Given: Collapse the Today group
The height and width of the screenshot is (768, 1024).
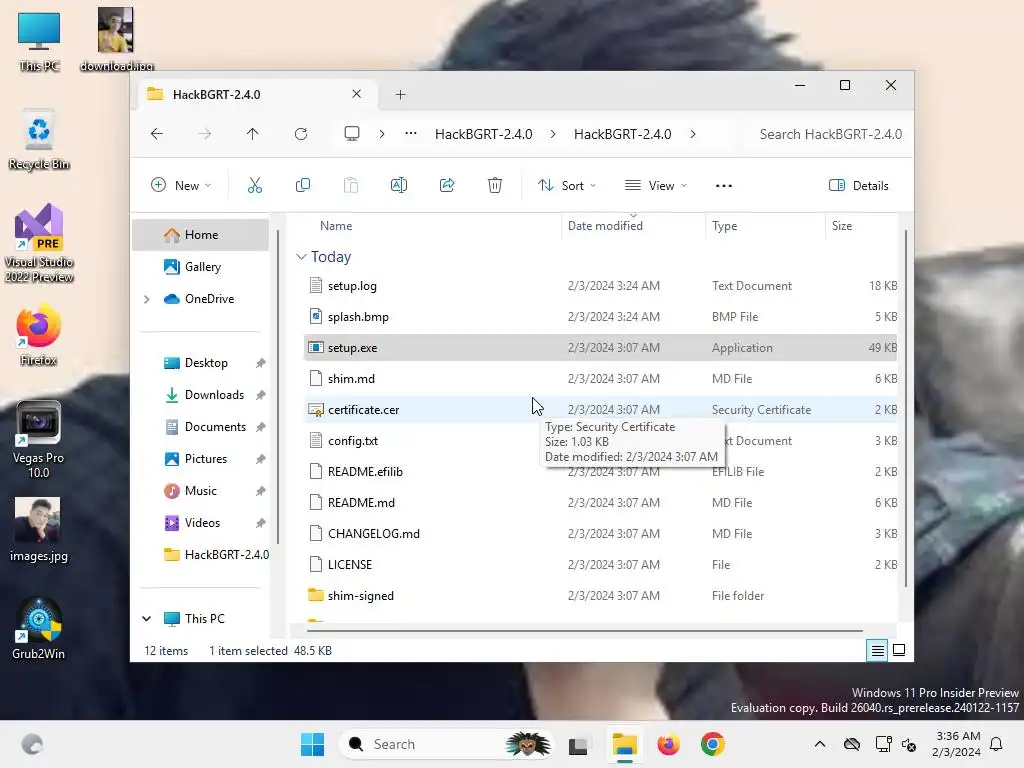Looking at the screenshot, I should 301,257.
